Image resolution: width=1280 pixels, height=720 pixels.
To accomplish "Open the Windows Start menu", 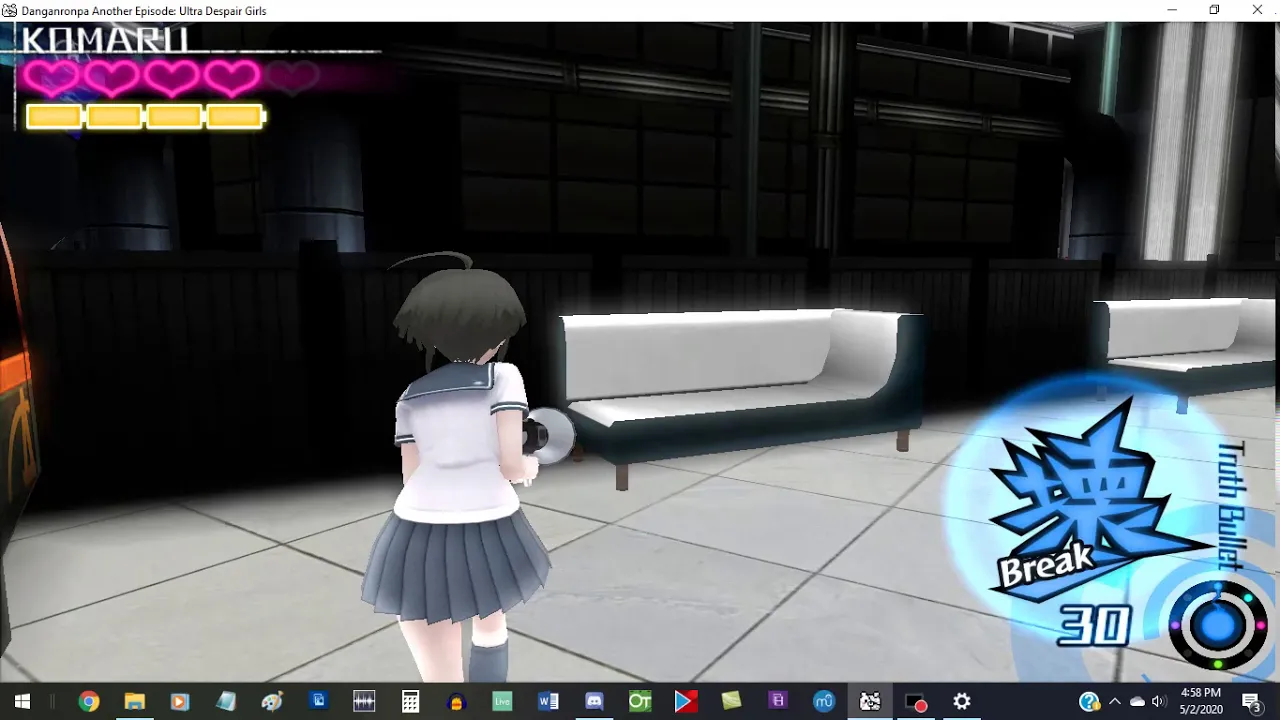I will tap(22, 702).
